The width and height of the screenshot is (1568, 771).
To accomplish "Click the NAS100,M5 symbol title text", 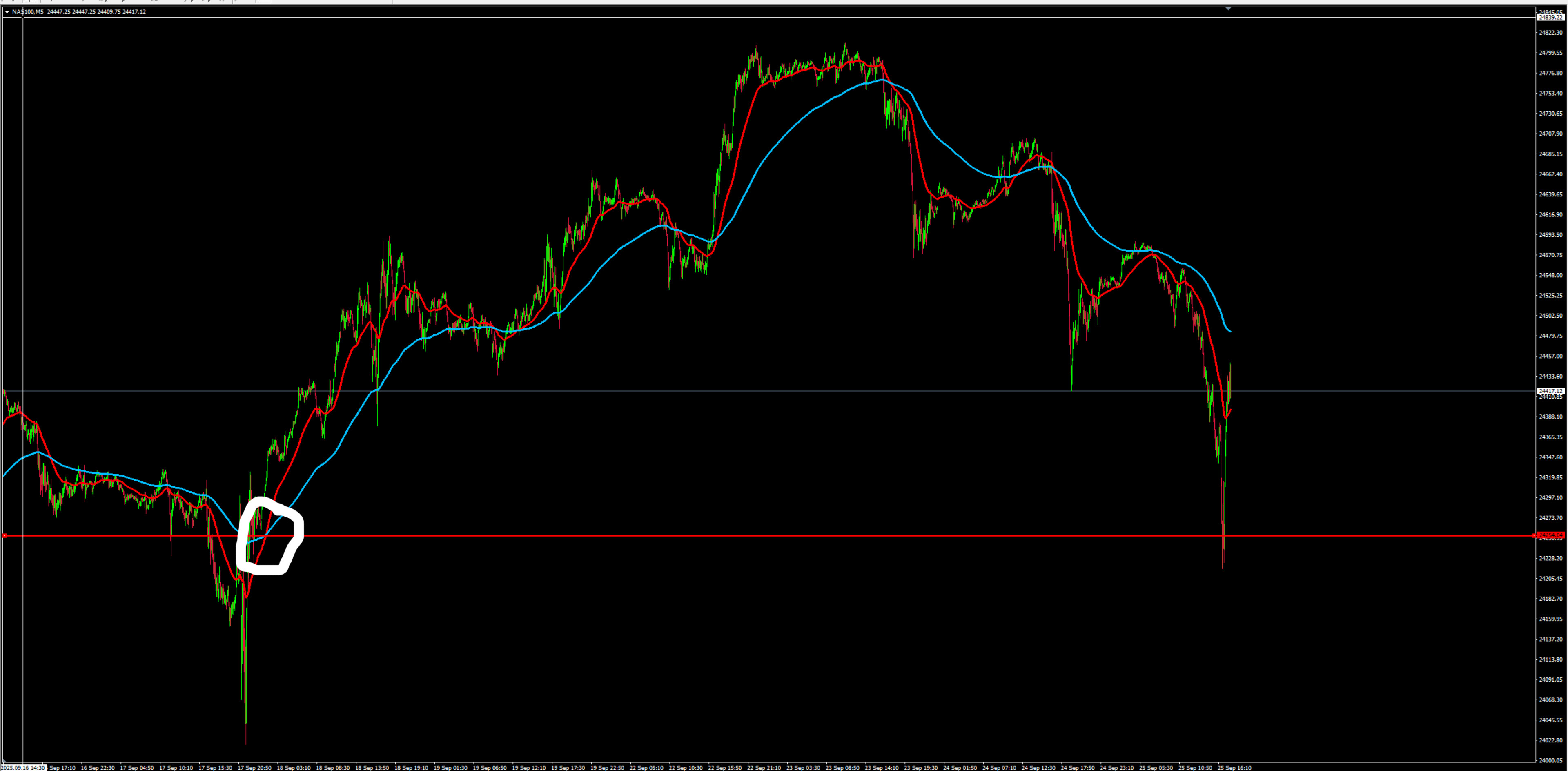I will pos(27,11).
